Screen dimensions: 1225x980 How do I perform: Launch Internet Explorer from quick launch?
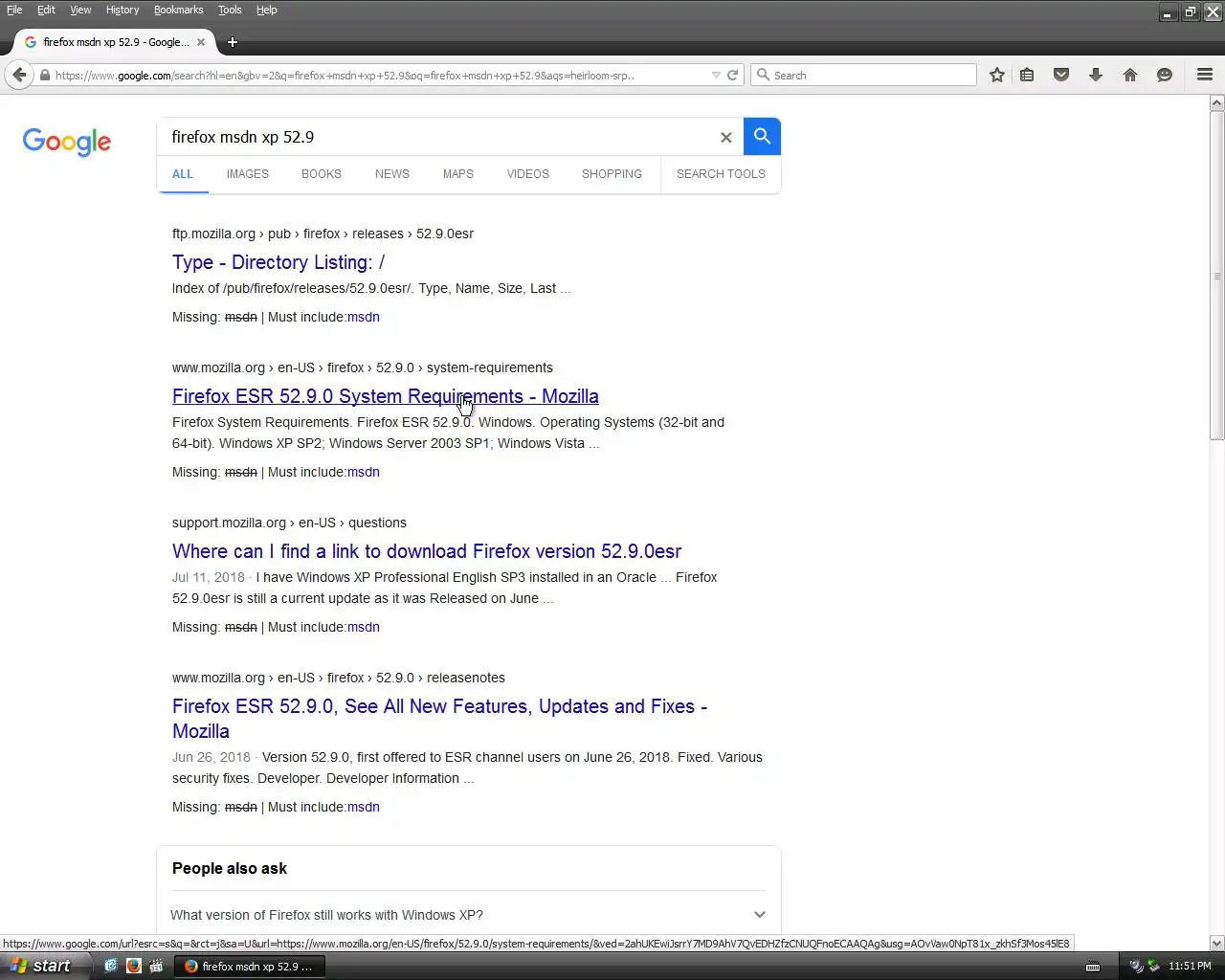click(x=111, y=966)
